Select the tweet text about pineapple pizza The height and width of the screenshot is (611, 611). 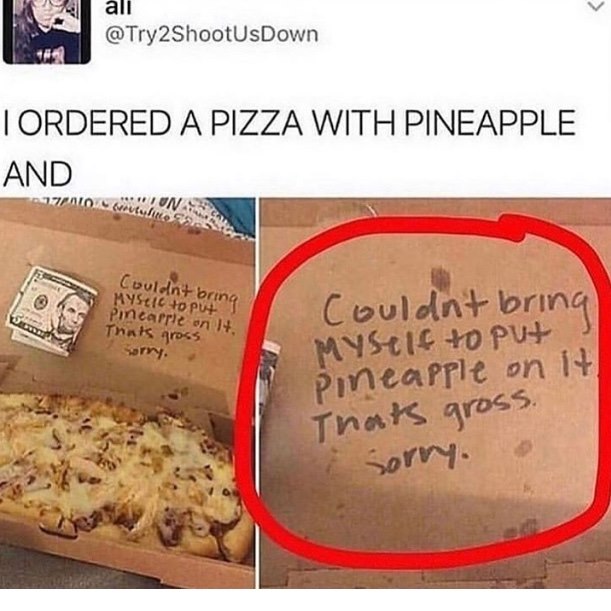click(289, 148)
